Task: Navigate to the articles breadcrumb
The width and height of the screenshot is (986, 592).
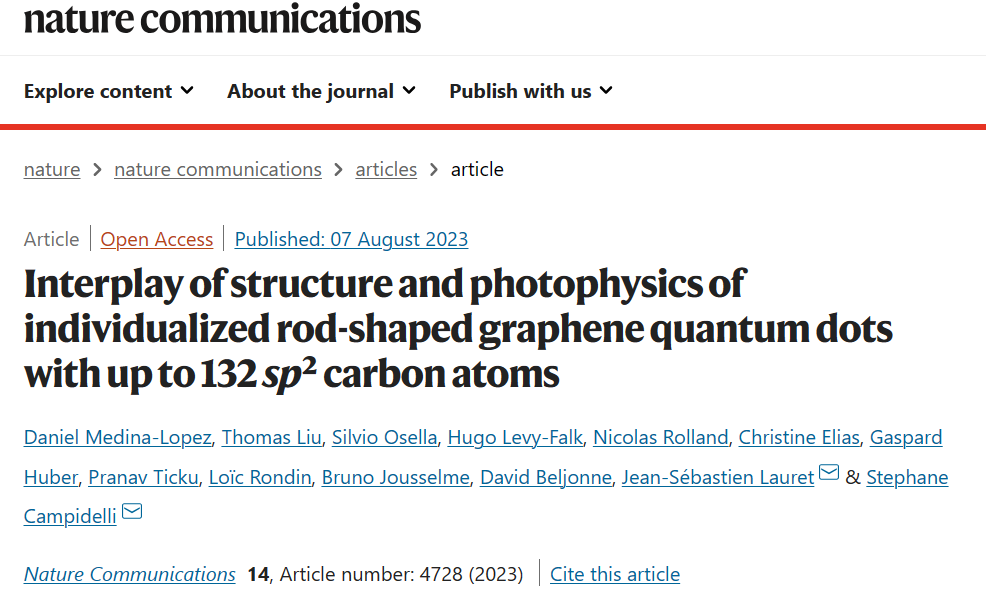Action: click(x=386, y=169)
